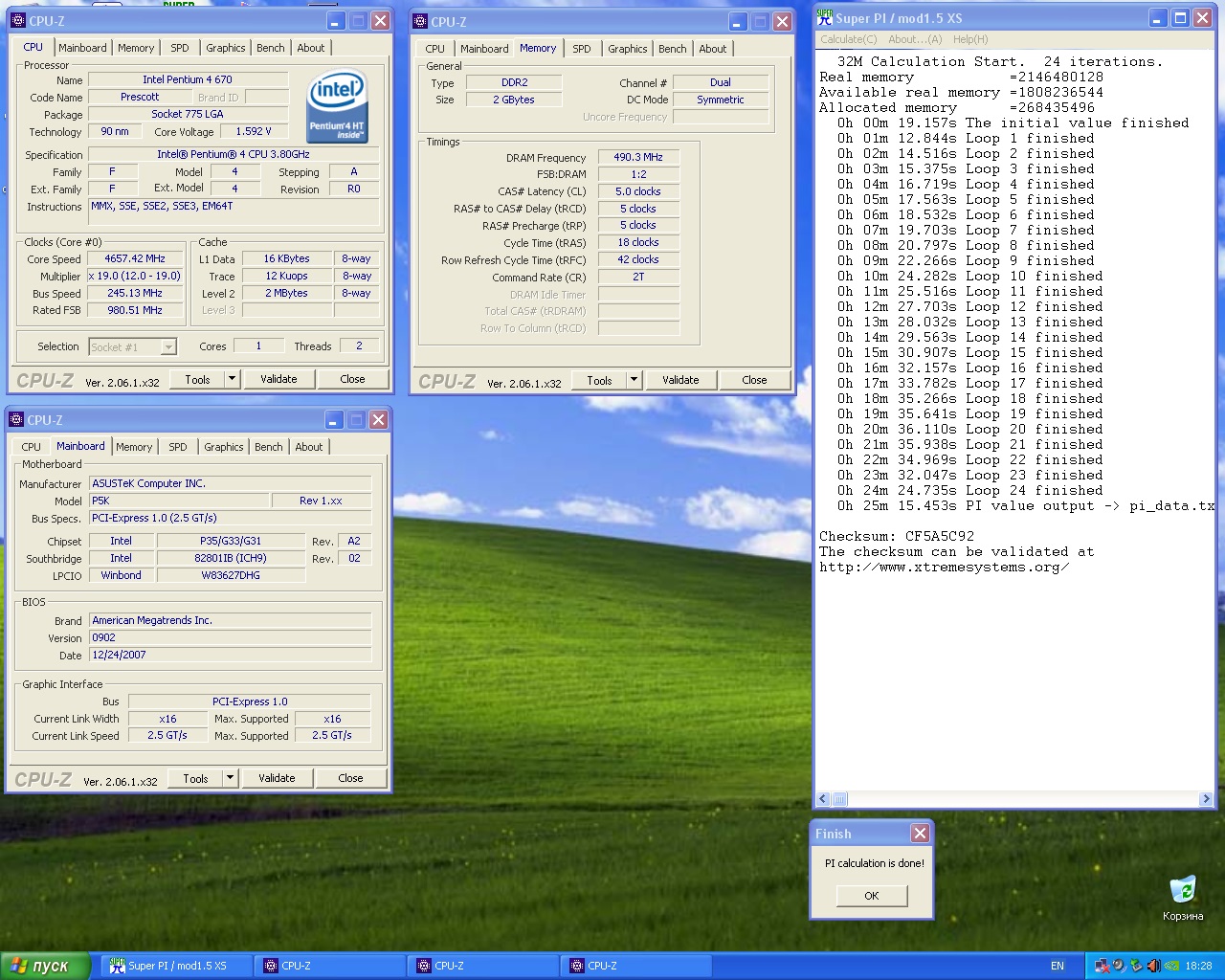Click Validate in the CPU-Z Mainboard window
The width and height of the screenshot is (1225, 980).
277,778
